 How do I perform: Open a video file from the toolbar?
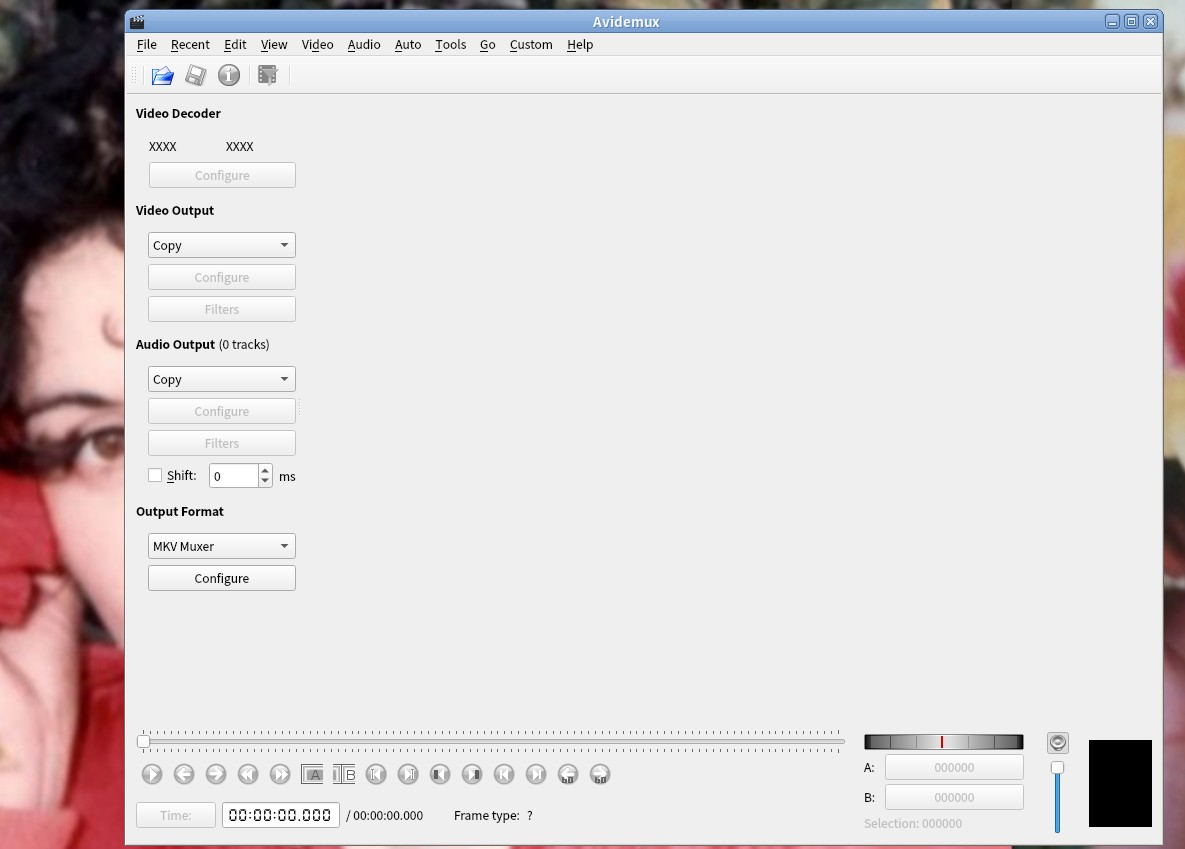[162, 75]
